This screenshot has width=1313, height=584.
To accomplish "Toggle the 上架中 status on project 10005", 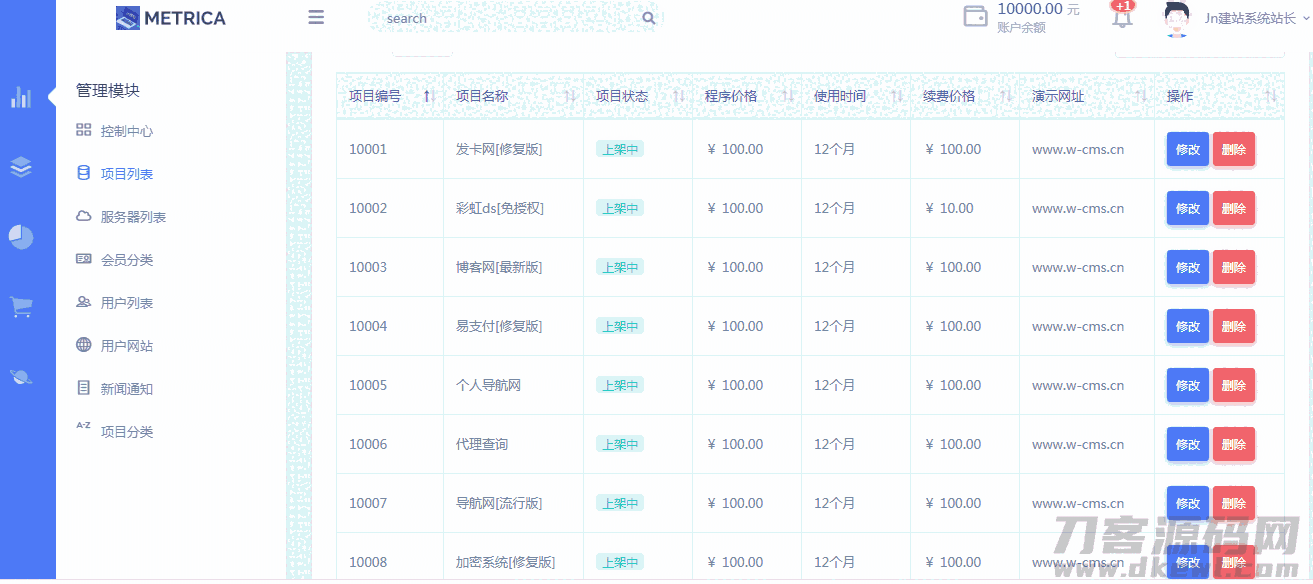I will point(619,384).
